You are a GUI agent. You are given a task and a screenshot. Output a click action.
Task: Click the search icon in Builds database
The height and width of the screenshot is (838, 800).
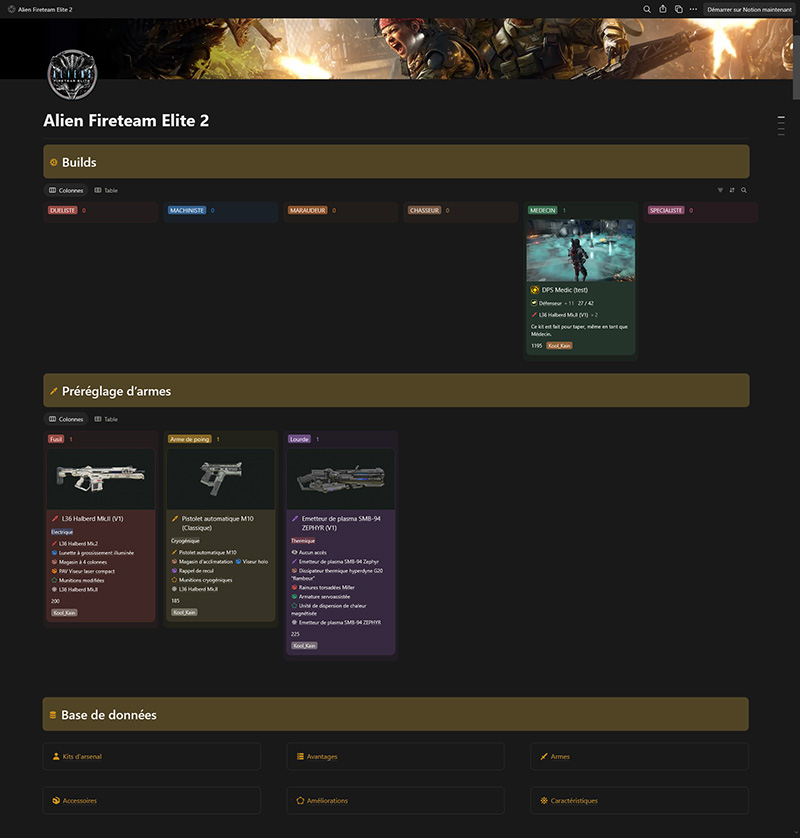(x=743, y=190)
